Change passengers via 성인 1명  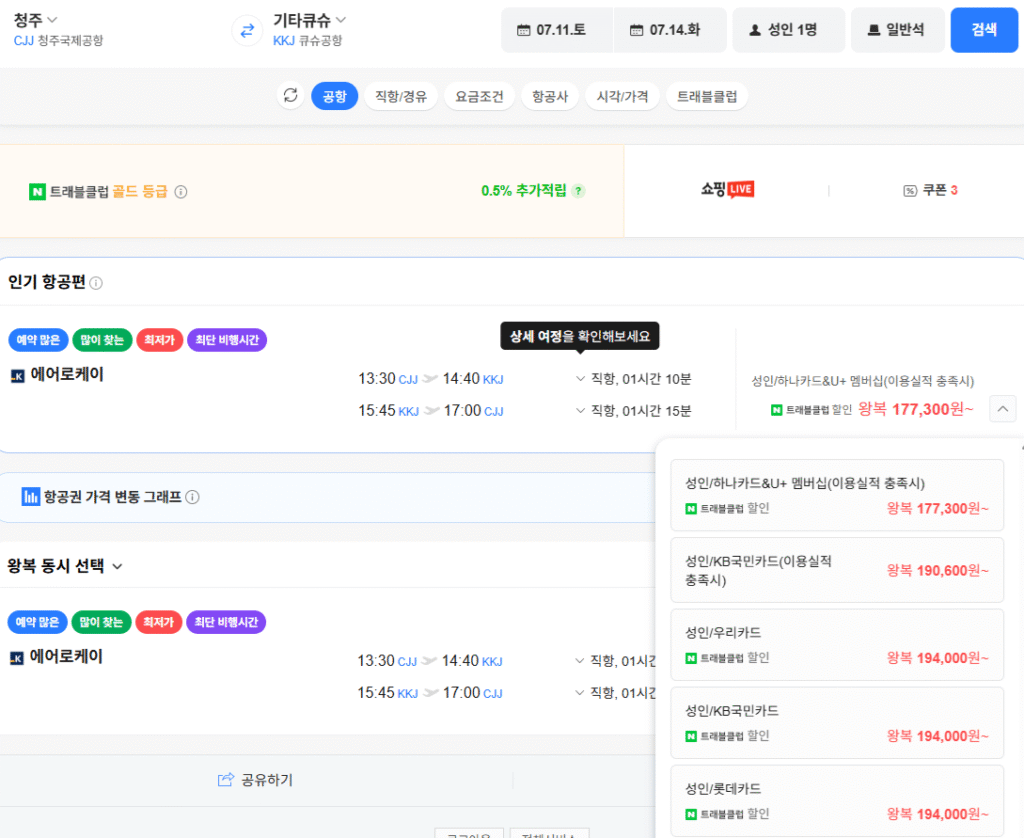tap(788, 30)
